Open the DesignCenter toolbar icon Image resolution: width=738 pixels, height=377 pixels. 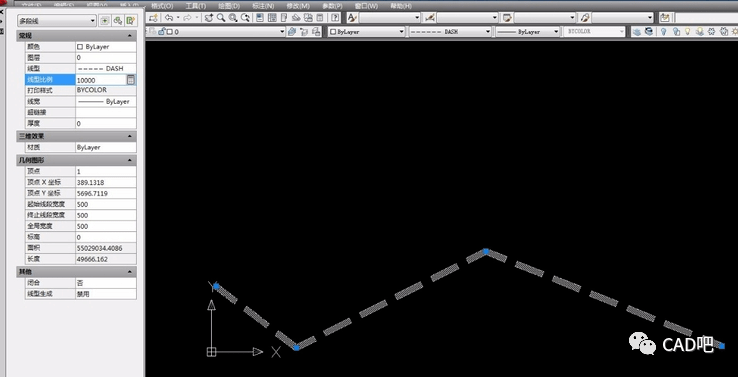click(272, 18)
